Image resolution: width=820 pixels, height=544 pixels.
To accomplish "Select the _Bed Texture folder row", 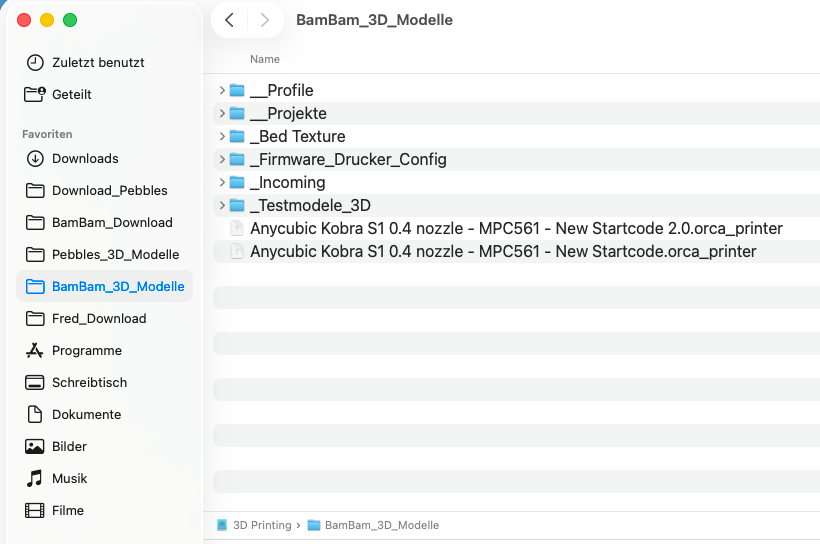I will 297,137.
